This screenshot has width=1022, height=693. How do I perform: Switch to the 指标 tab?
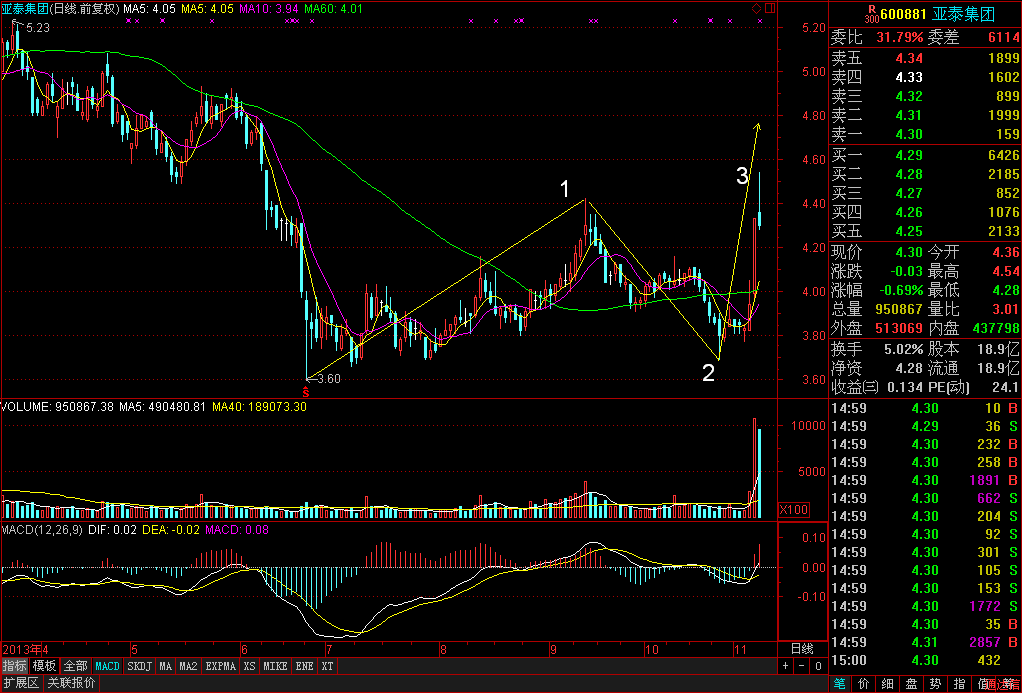(15, 666)
